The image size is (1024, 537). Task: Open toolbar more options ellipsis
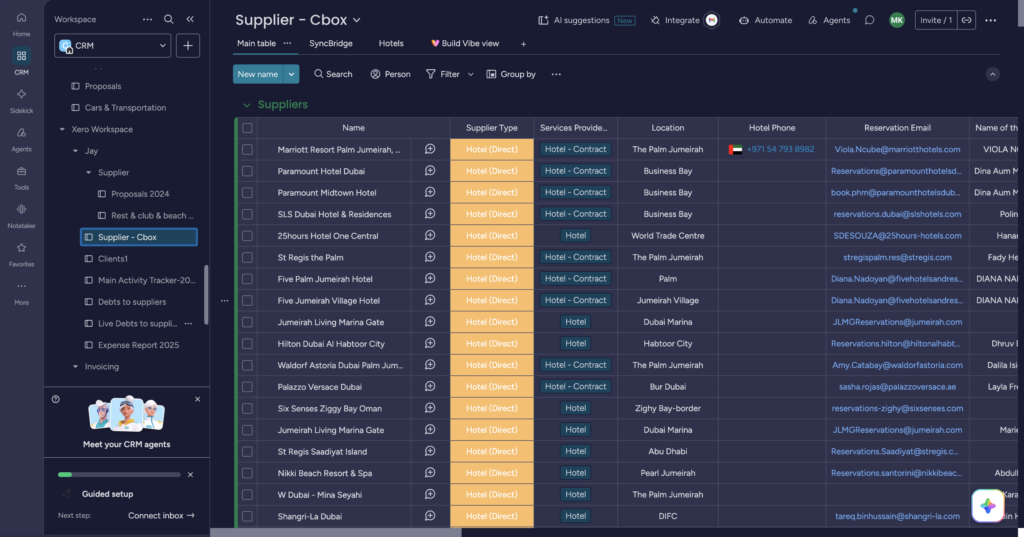click(x=556, y=74)
